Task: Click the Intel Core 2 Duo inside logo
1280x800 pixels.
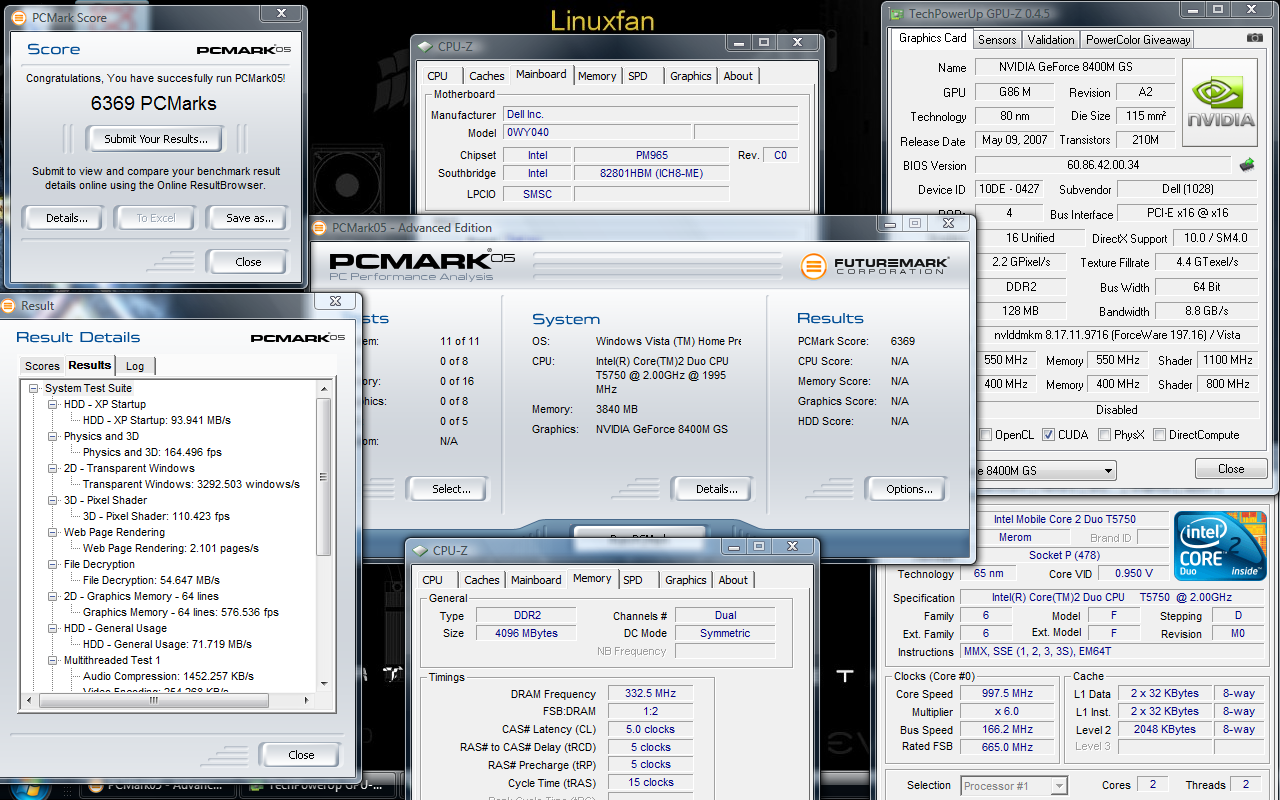Action: click(1220, 544)
